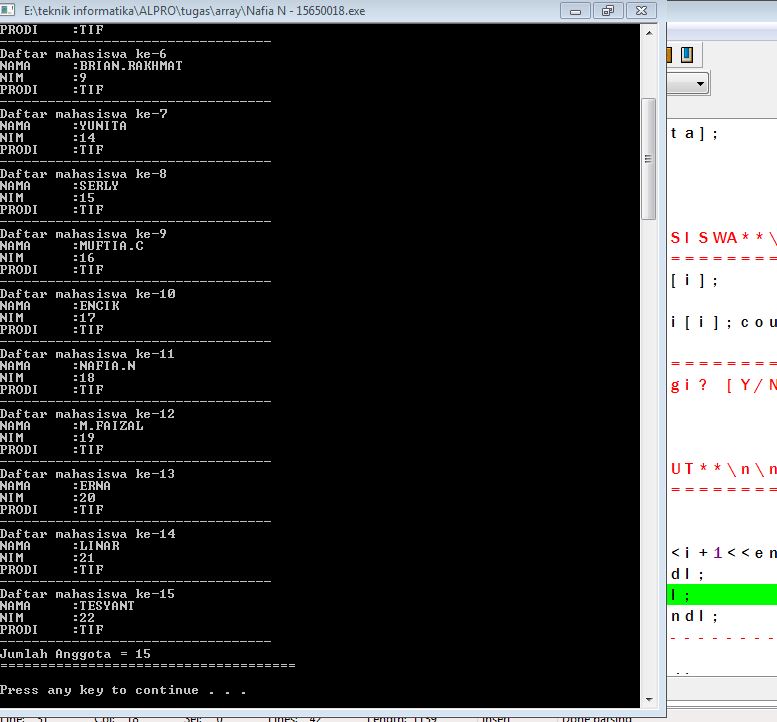Click the console scrollbar down arrow

click(x=649, y=700)
